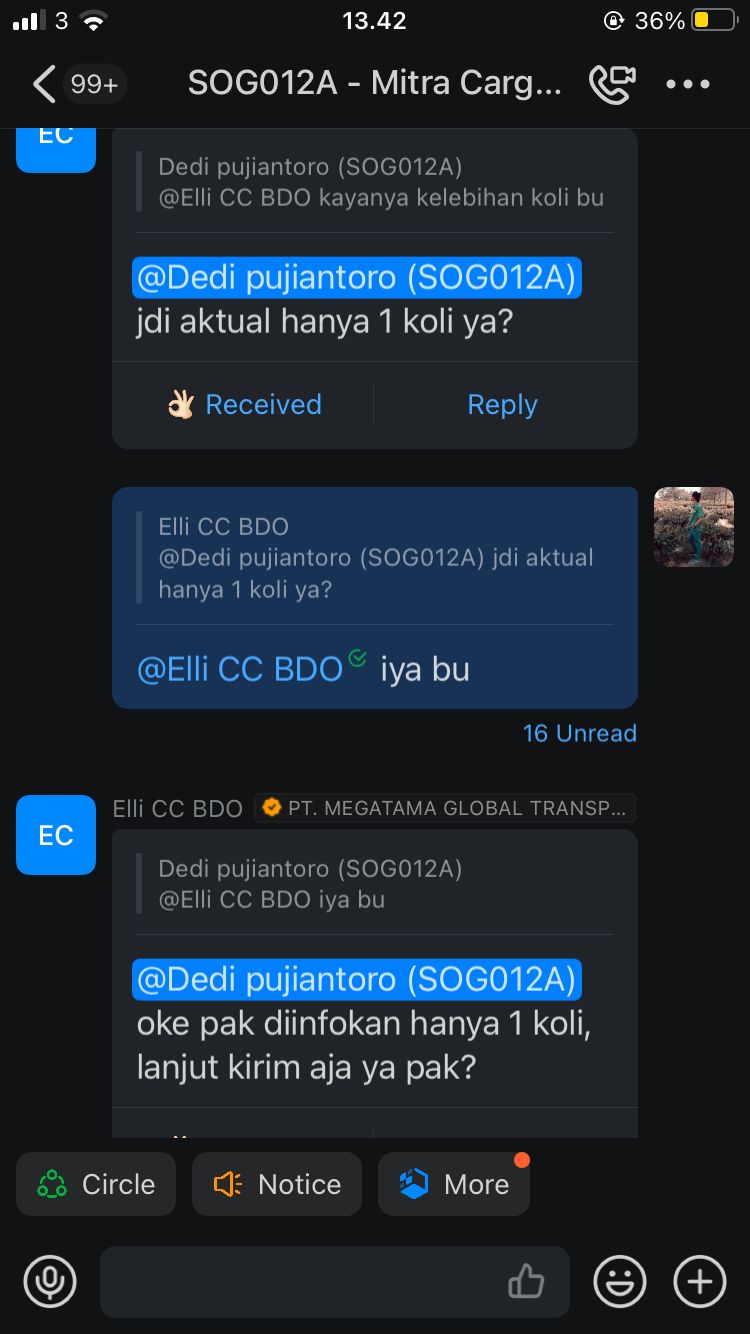Tap the back arrow icon

pyautogui.click(x=44, y=84)
